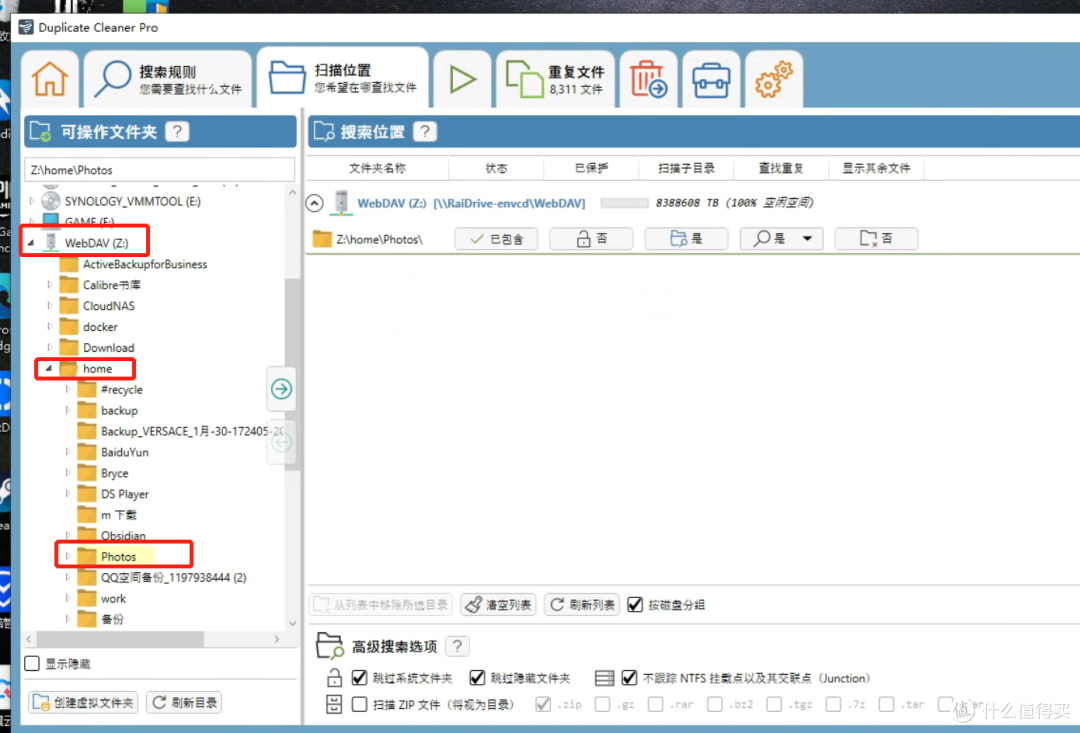Viewport: 1080px width, 733px height.
Task: Click the 创建虚拟文件夹 button
Action: coord(83,702)
